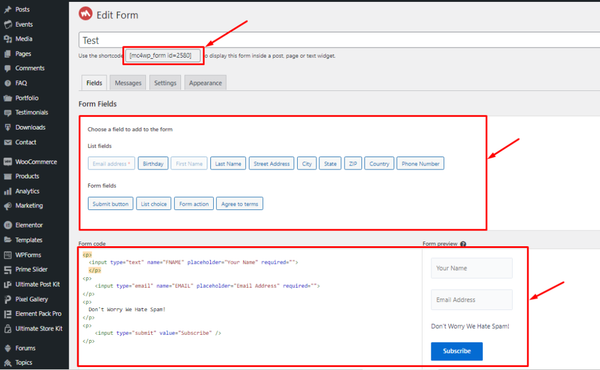Viewport: 600px width, 370px height.
Task: Open the Media library icon
Action: 8,39
